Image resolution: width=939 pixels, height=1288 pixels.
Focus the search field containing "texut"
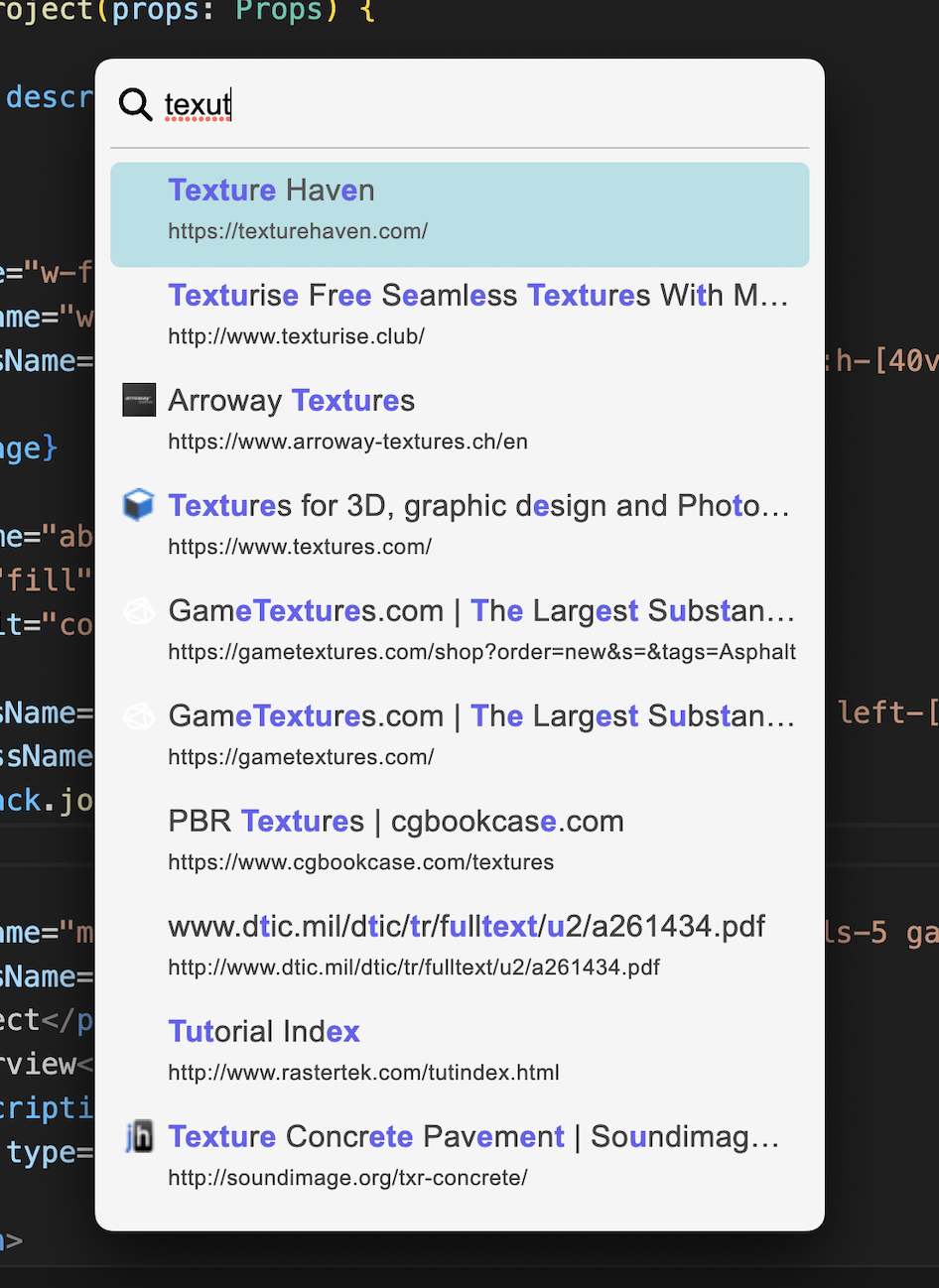point(476,104)
